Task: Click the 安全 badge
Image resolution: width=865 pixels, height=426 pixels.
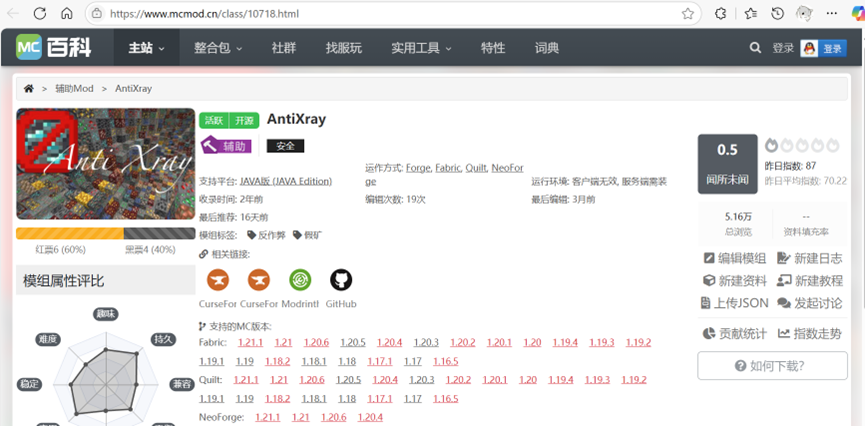Action: point(285,146)
